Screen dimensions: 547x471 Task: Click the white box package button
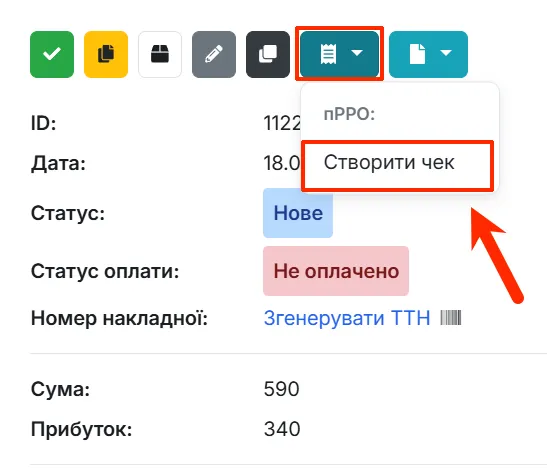click(x=160, y=54)
